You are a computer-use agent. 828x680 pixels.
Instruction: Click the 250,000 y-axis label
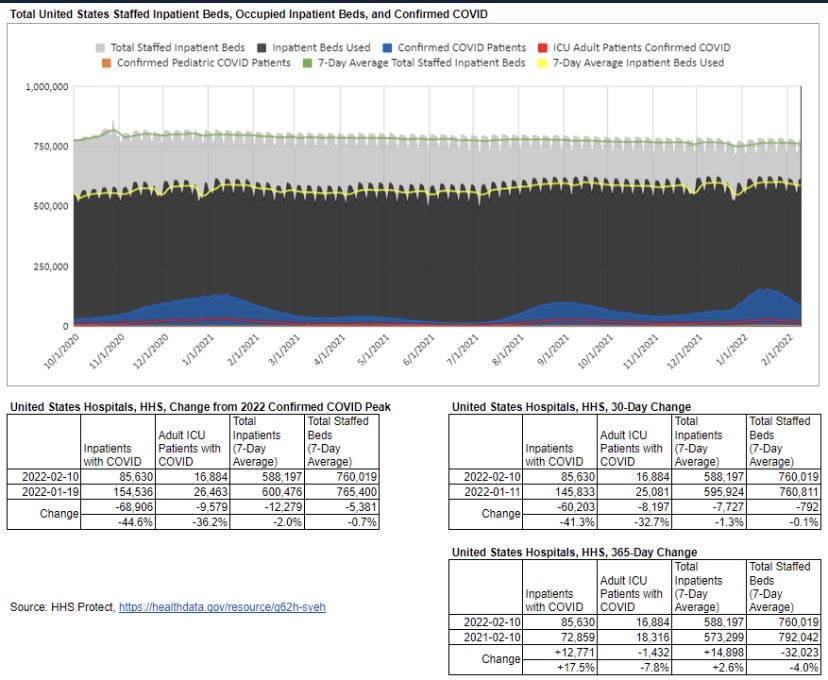49,267
